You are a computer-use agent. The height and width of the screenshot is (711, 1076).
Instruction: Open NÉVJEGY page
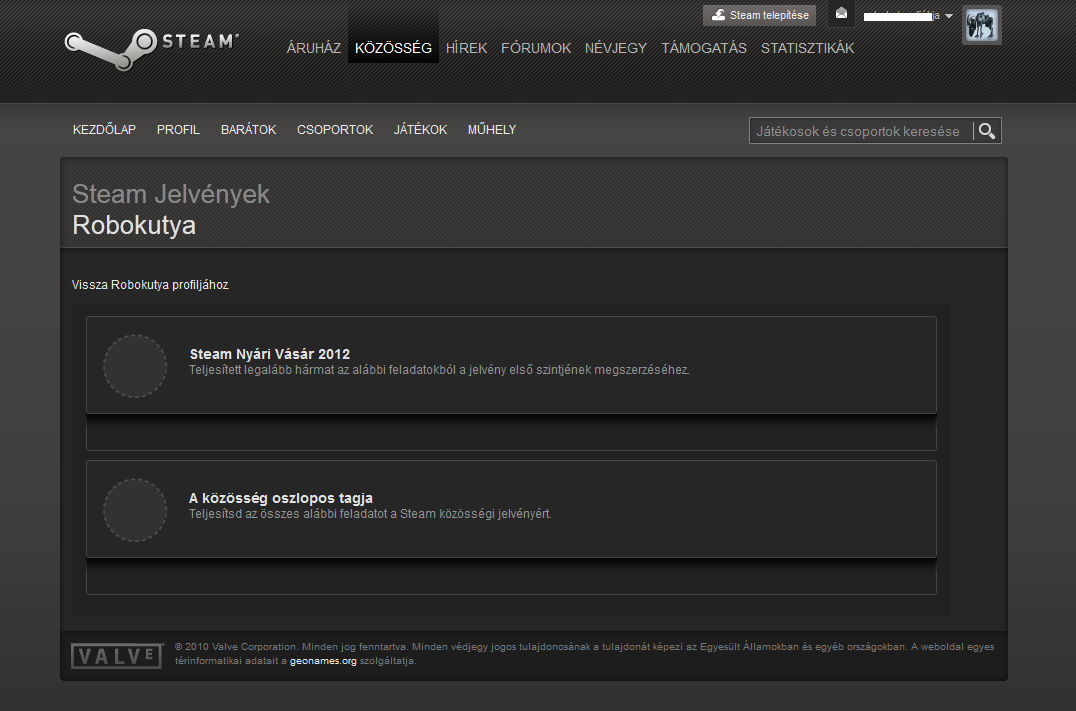coord(616,48)
